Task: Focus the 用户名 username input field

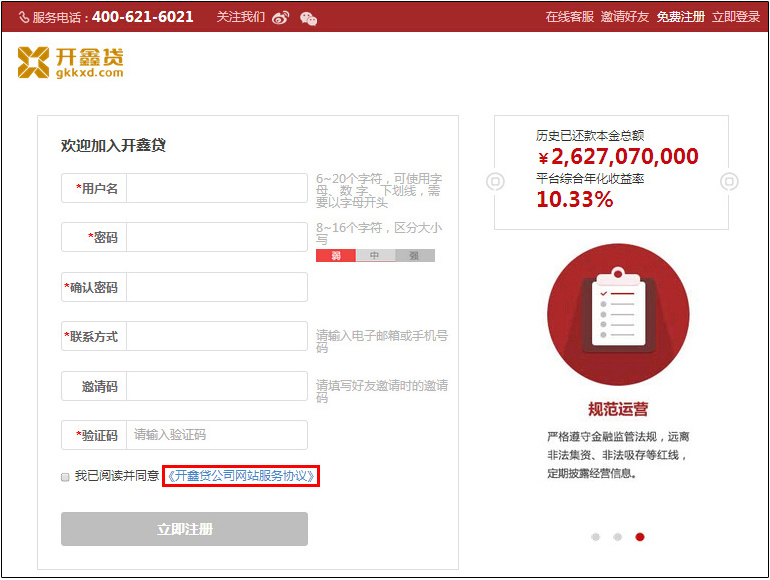Action: point(216,188)
